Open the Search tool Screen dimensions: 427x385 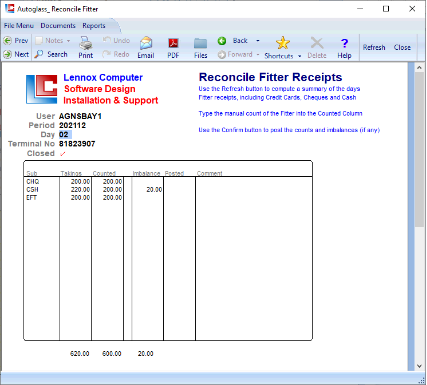[x=51, y=54]
